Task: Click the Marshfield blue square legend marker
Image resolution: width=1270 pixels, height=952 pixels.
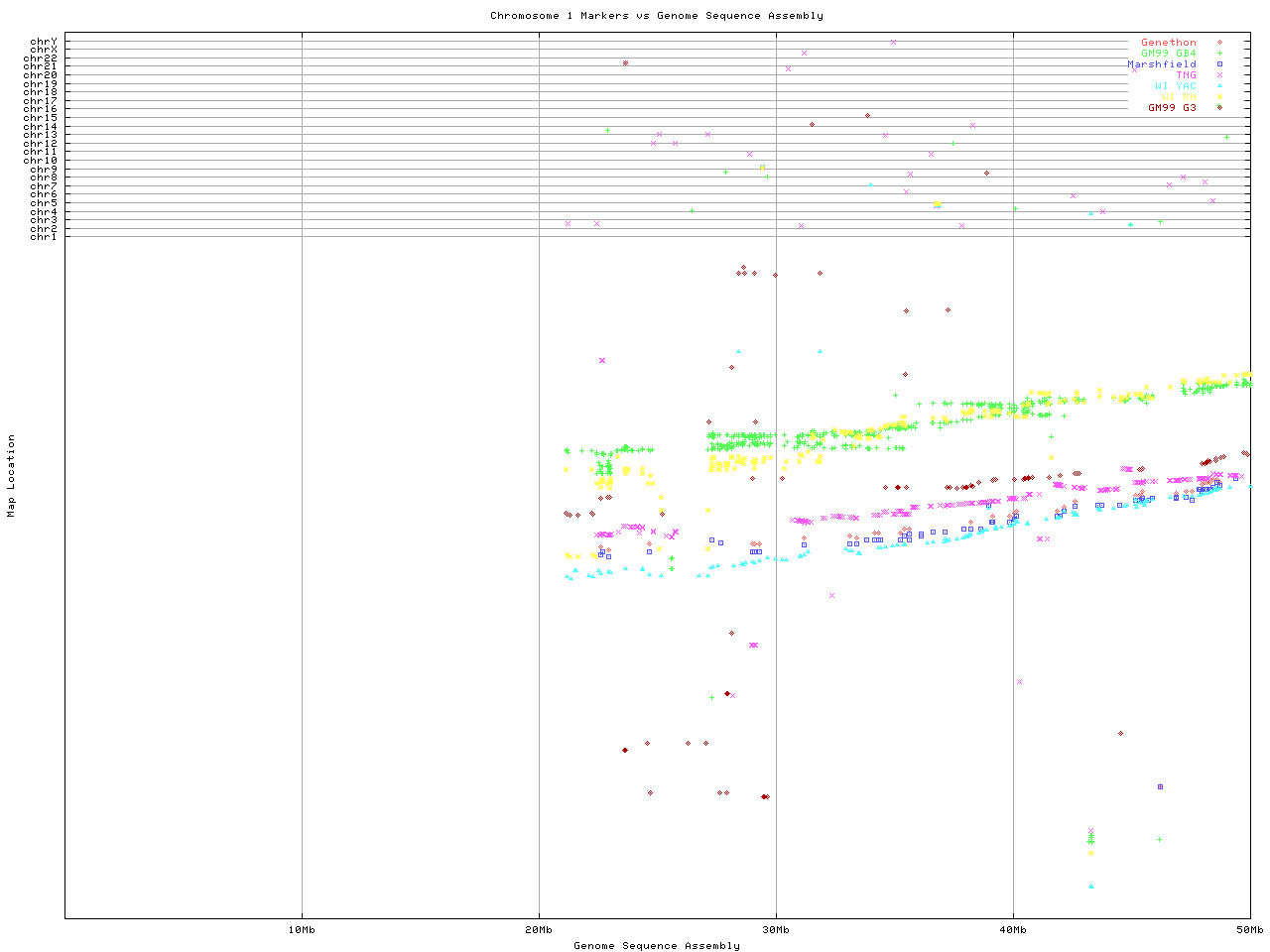Action: (1219, 64)
